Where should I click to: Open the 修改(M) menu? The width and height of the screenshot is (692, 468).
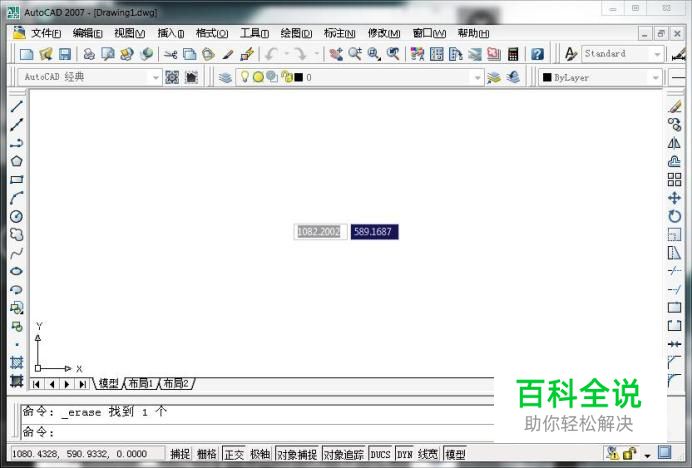pyautogui.click(x=384, y=33)
